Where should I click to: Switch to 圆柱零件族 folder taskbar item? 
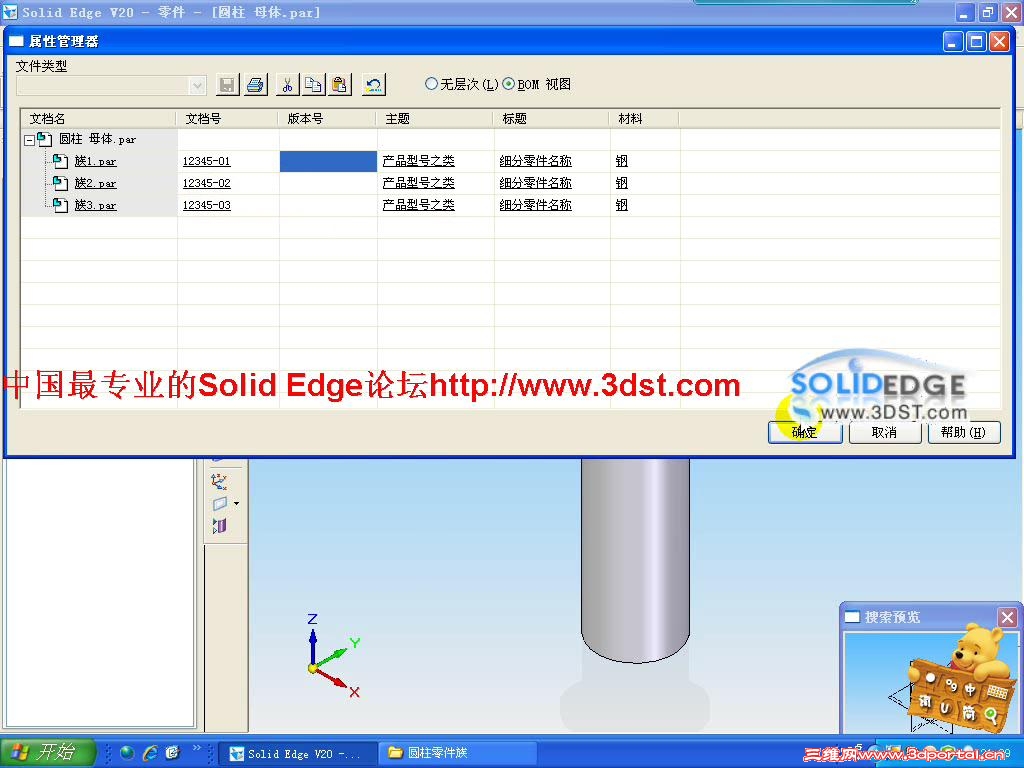(x=457, y=754)
